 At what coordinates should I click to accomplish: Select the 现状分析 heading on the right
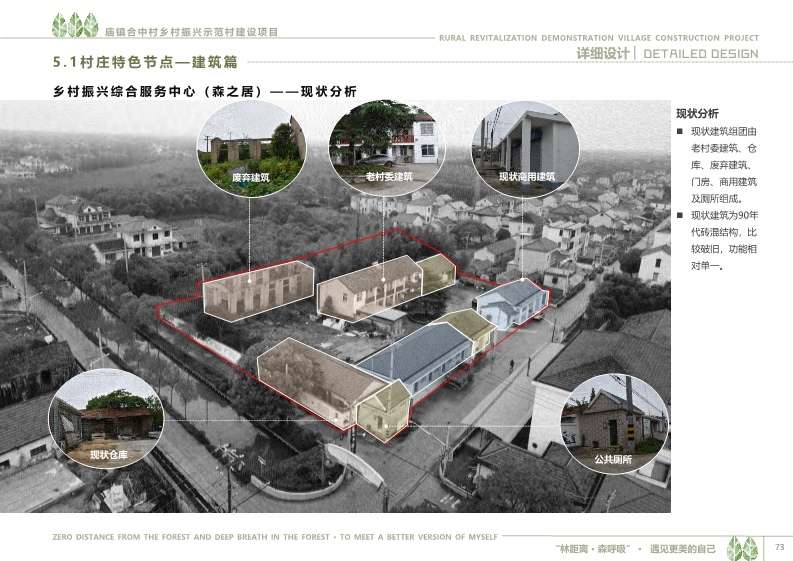point(697,113)
